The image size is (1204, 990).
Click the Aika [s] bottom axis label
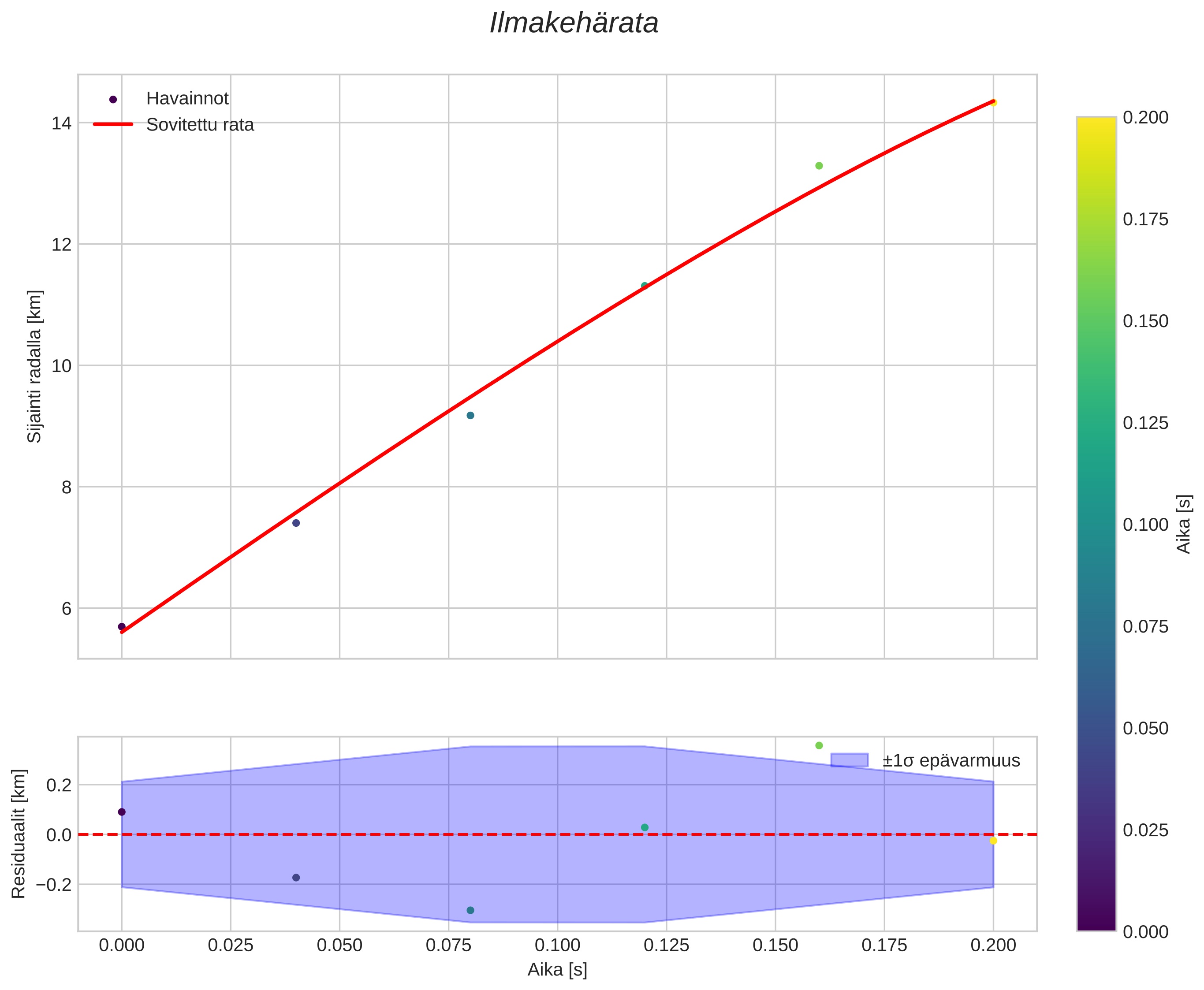[557, 970]
